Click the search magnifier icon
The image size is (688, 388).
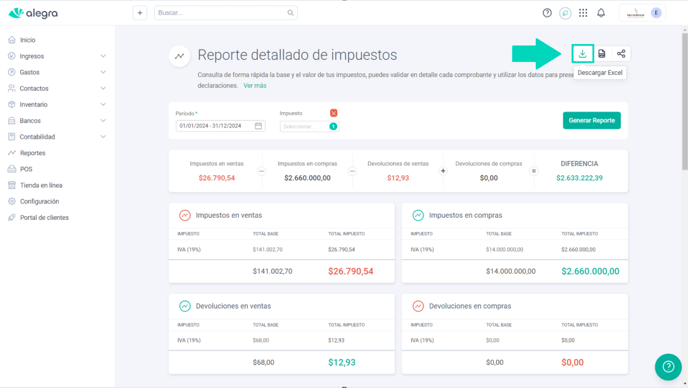[290, 13]
